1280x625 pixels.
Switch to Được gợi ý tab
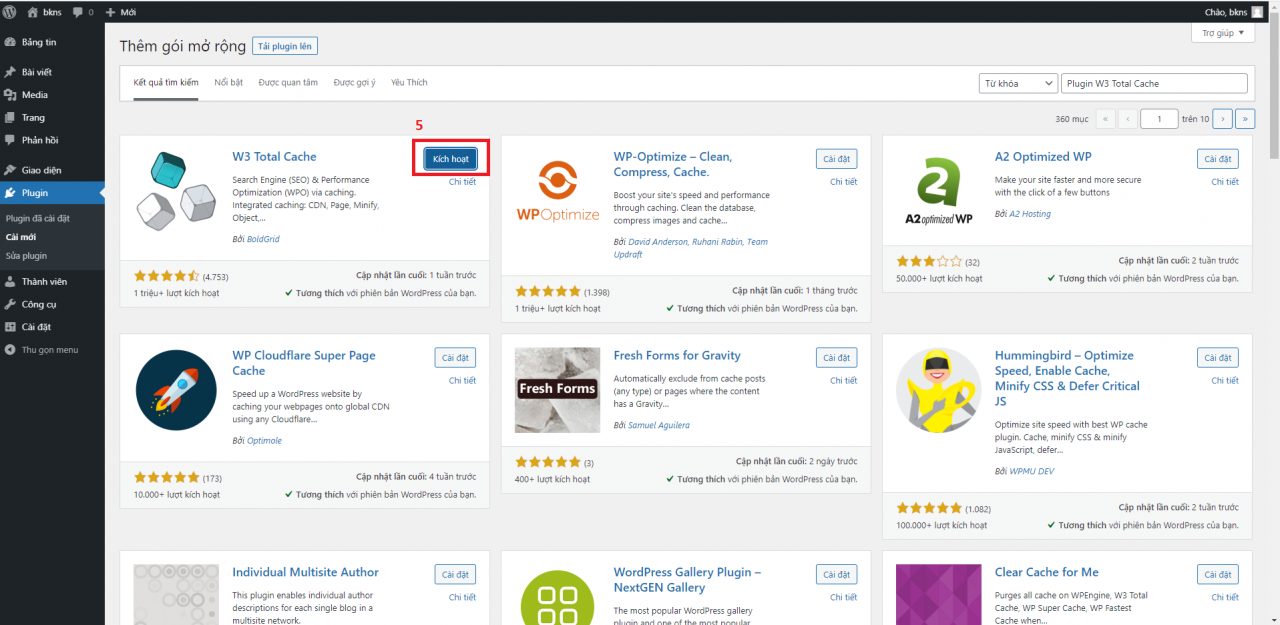(x=355, y=83)
